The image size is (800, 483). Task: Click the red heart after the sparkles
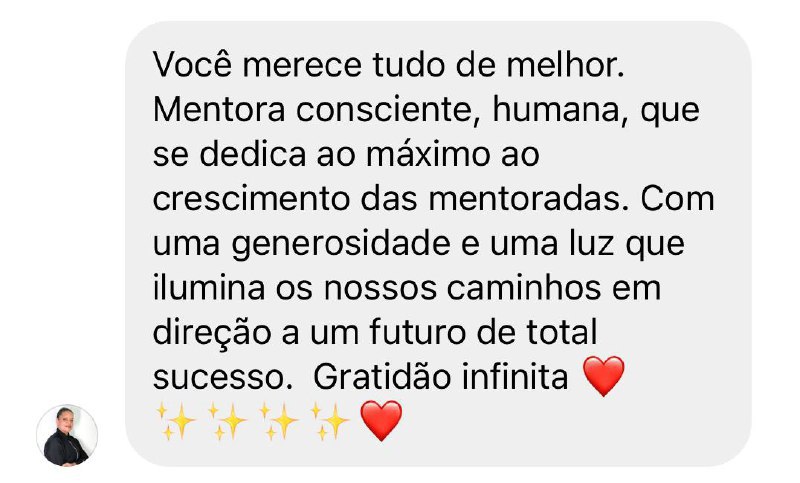click(381, 421)
